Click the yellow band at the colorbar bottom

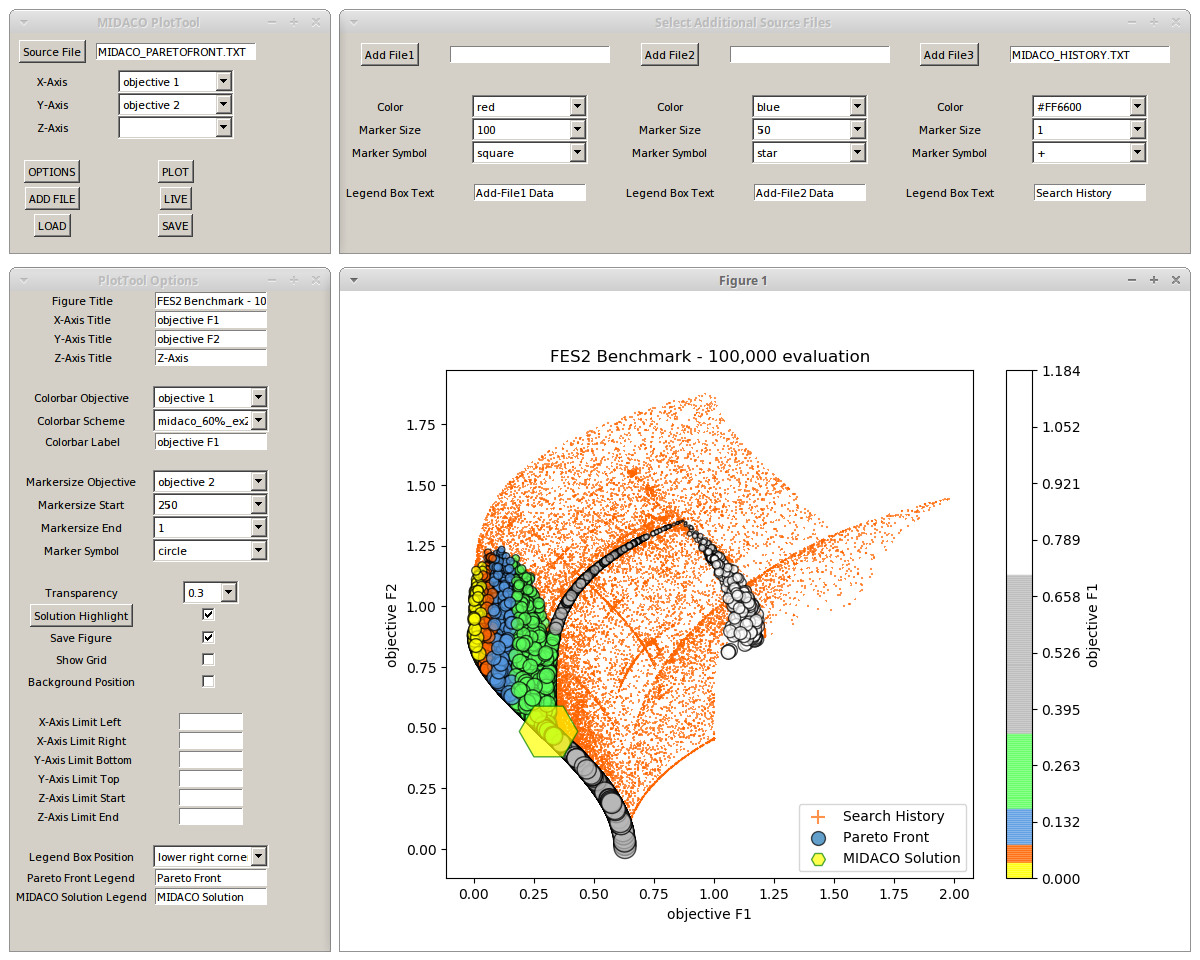1019,870
